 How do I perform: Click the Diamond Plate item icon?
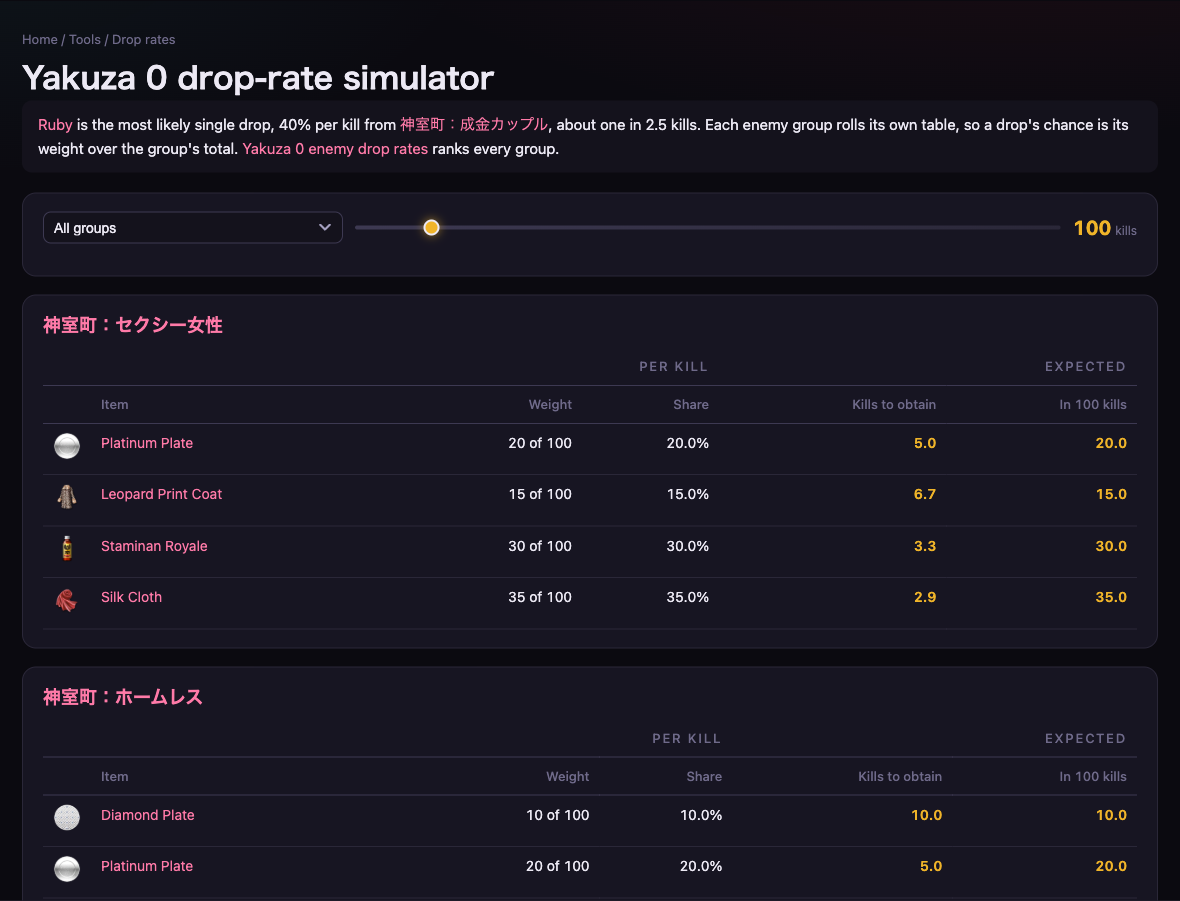coord(67,817)
